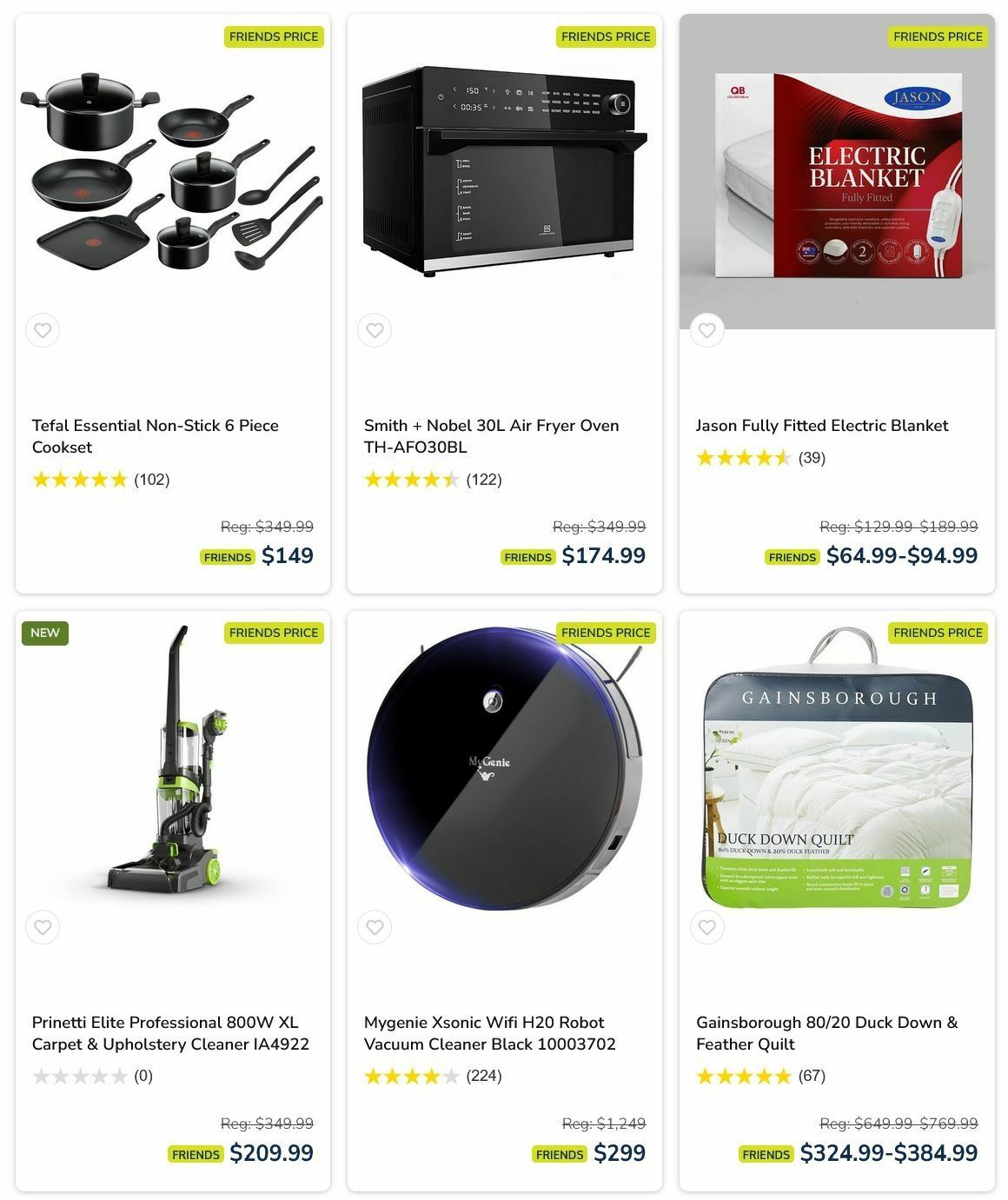Open Tefal Essential Non-Stick 6 Piece Cookset
1008x1200 pixels.
coord(156,436)
